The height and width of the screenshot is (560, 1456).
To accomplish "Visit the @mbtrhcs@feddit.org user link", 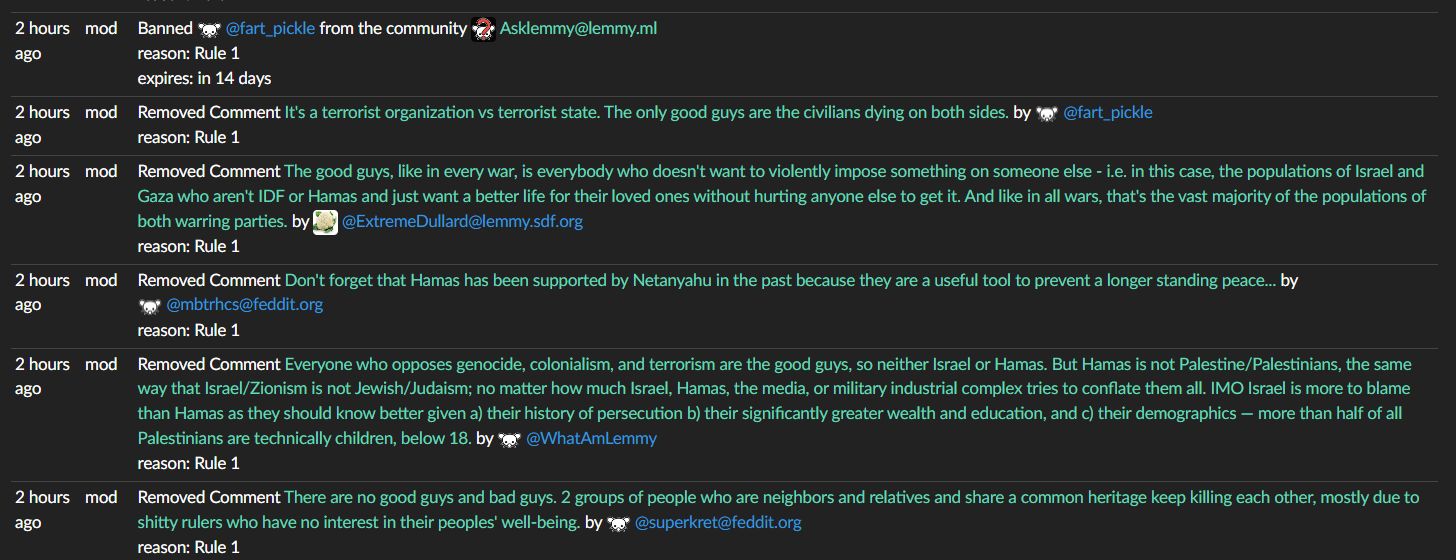I will 244,305.
